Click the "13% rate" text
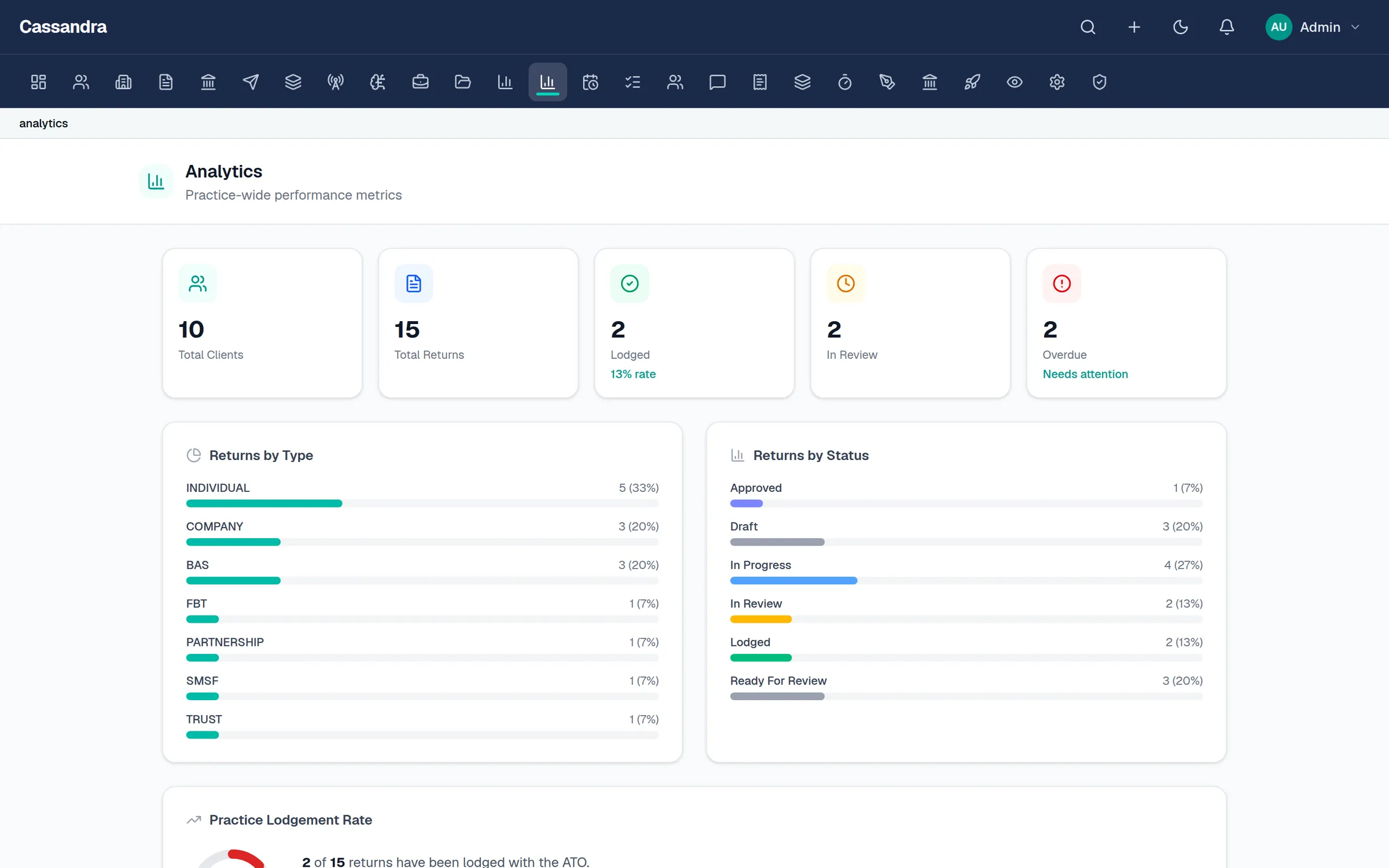Image resolution: width=1389 pixels, height=868 pixels. tap(633, 374)
